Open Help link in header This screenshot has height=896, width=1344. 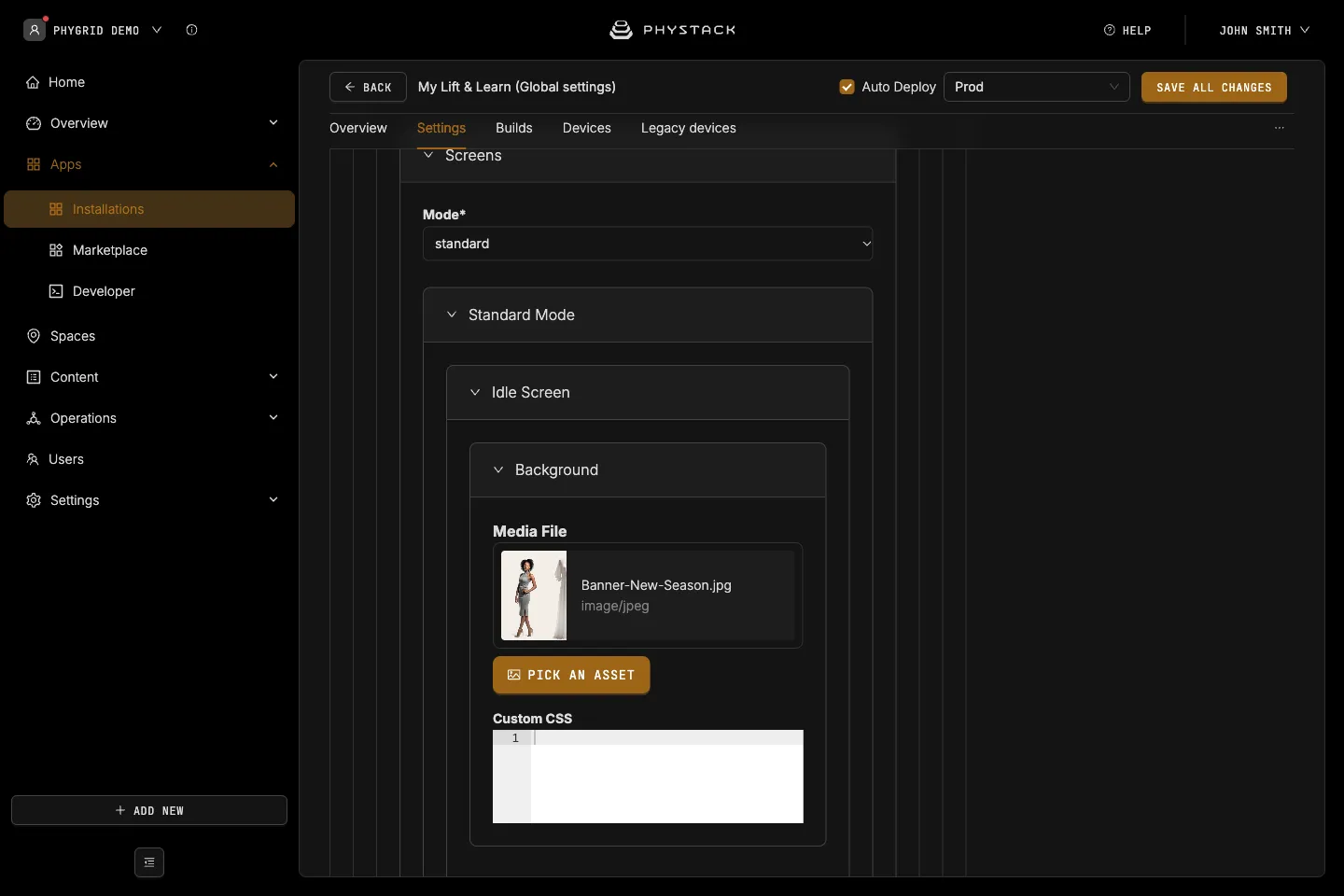tap(1127, 30)
